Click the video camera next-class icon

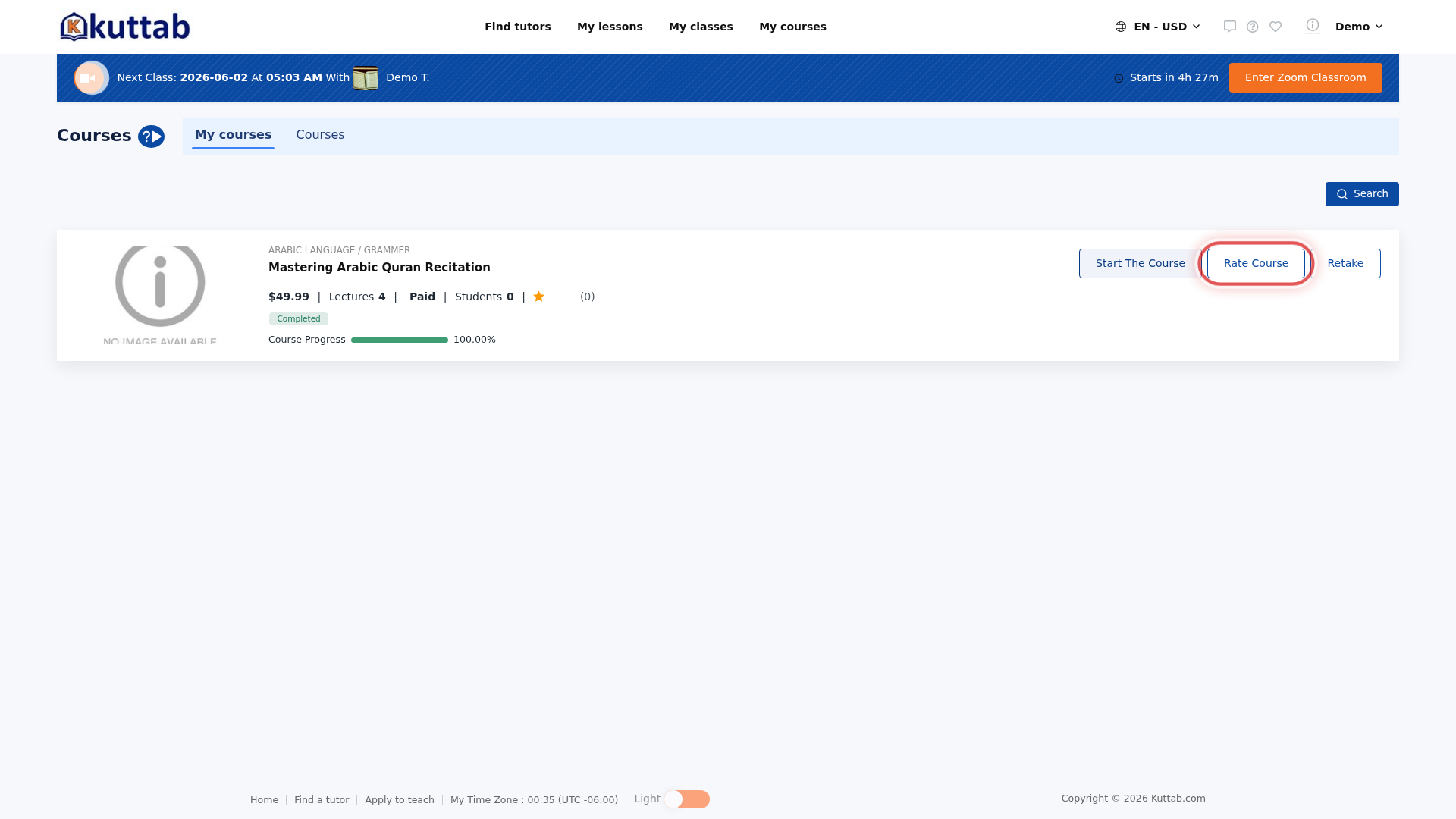coord(91,77)
